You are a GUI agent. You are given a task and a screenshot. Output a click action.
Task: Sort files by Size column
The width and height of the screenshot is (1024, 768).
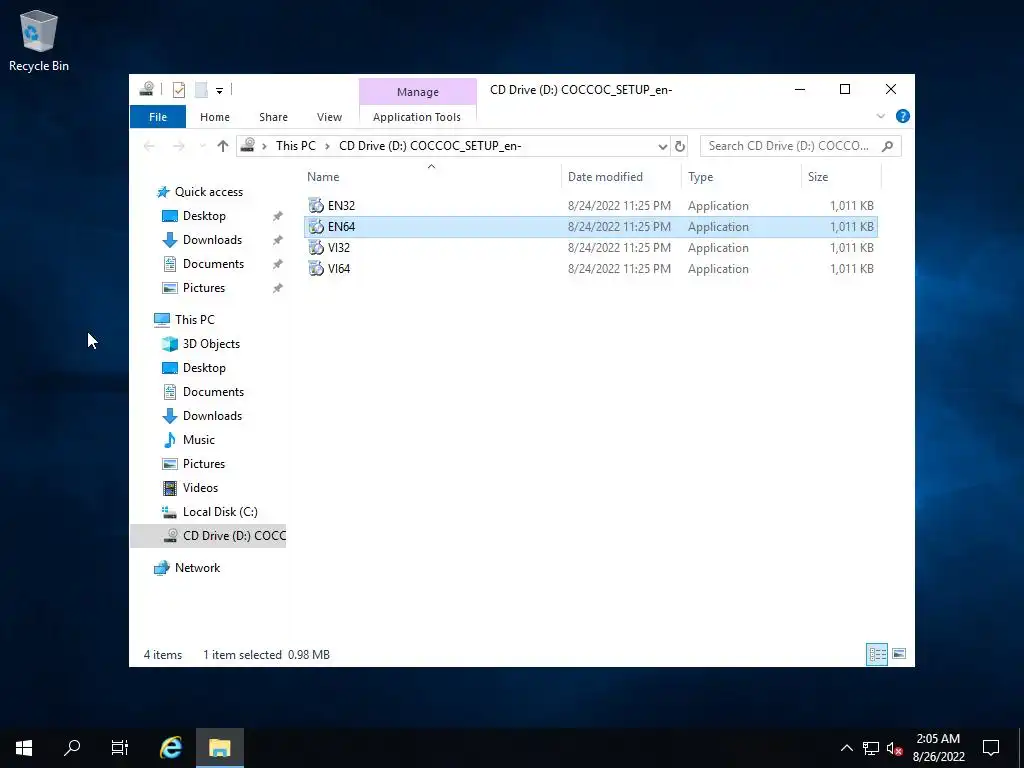click(x=841, y=177)
